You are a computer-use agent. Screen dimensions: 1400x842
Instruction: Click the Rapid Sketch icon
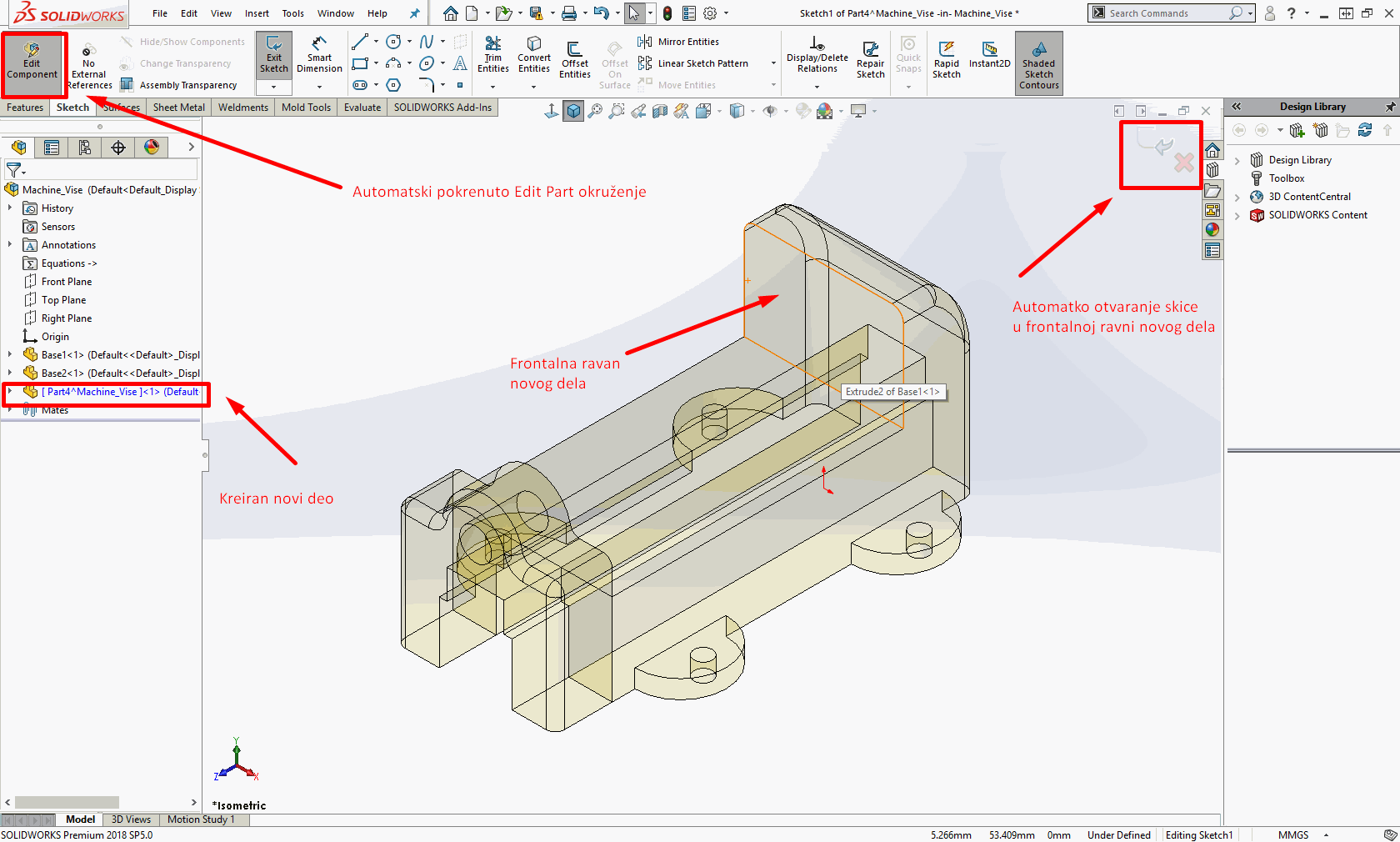[946, 59]
